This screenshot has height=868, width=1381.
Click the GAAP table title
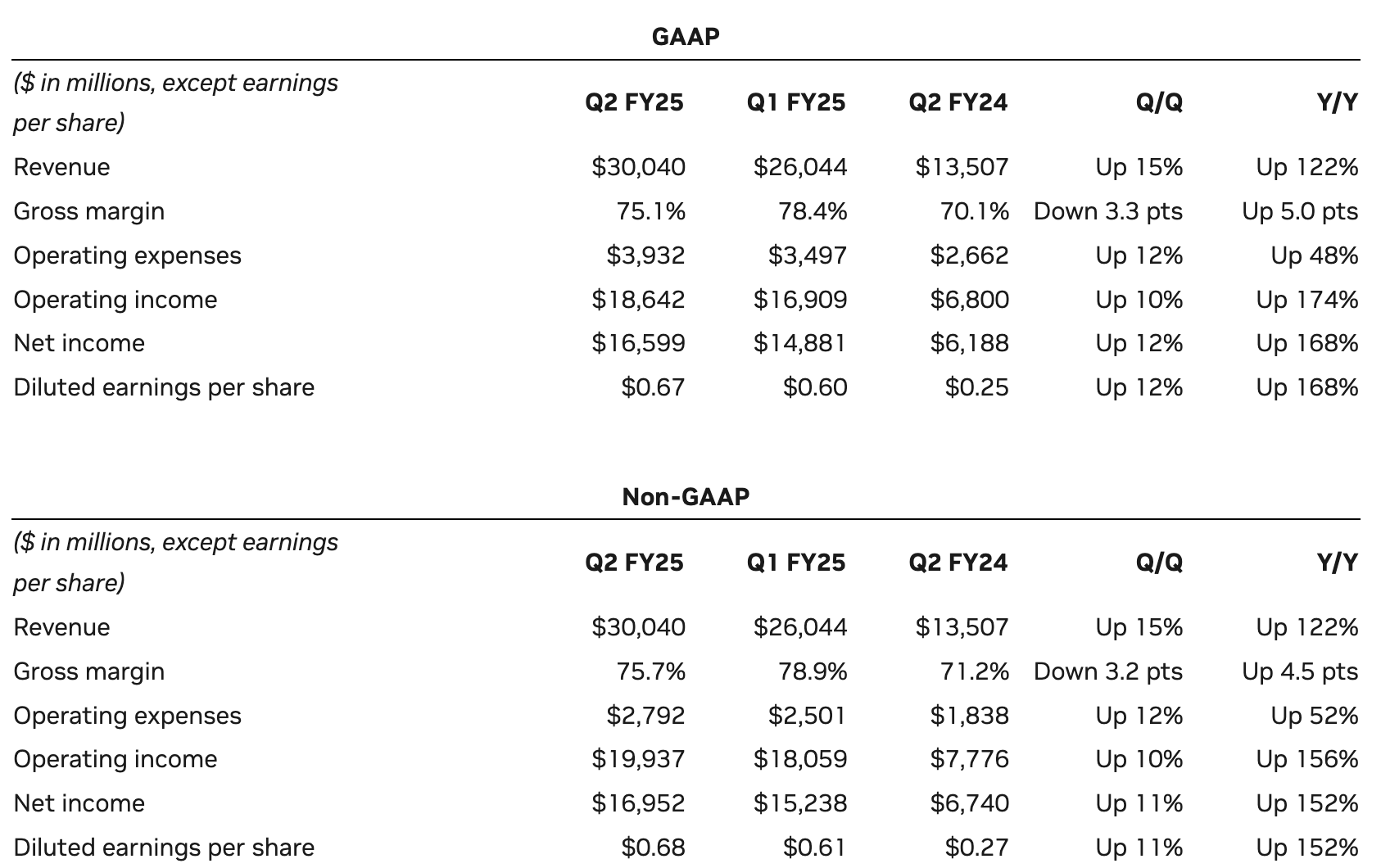pyautogui.click(x=686, y=37)
